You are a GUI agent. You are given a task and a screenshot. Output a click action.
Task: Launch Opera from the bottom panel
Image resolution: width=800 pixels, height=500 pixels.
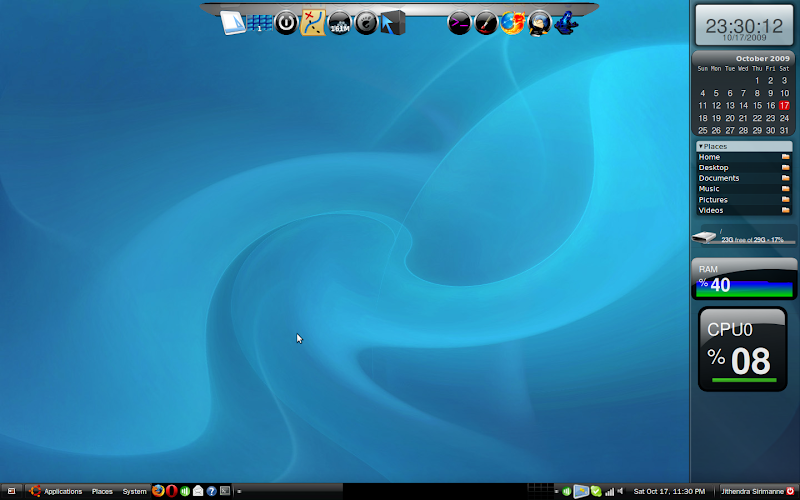coord(171,491)
